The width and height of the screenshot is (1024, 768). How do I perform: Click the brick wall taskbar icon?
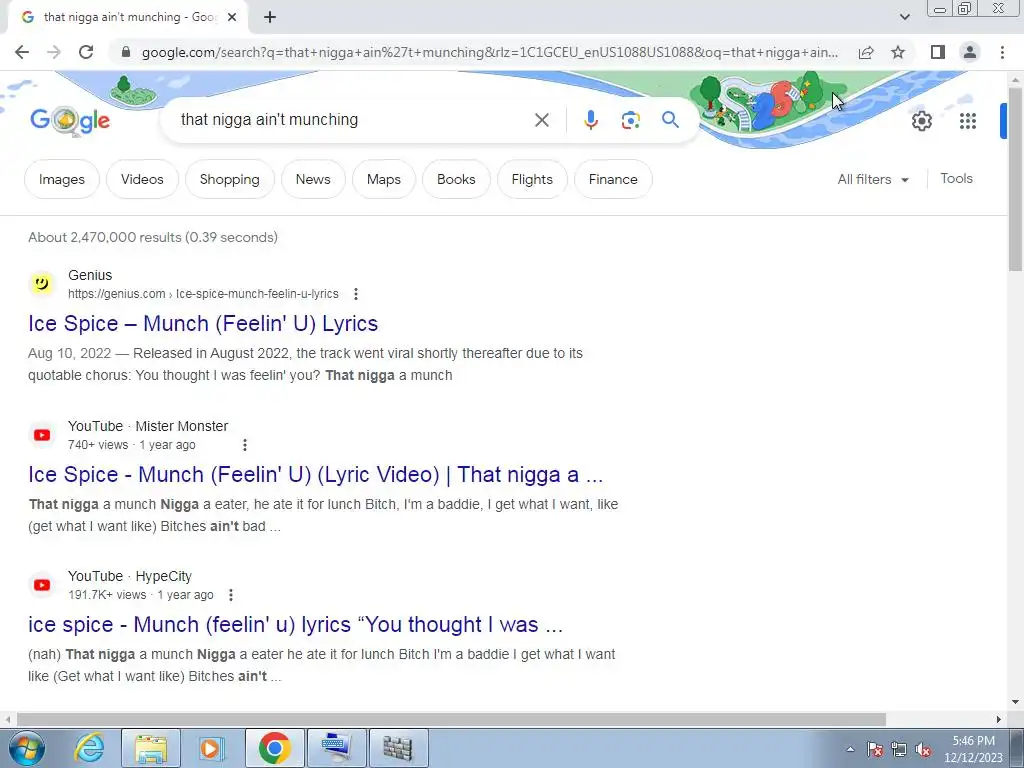(398, 748)
